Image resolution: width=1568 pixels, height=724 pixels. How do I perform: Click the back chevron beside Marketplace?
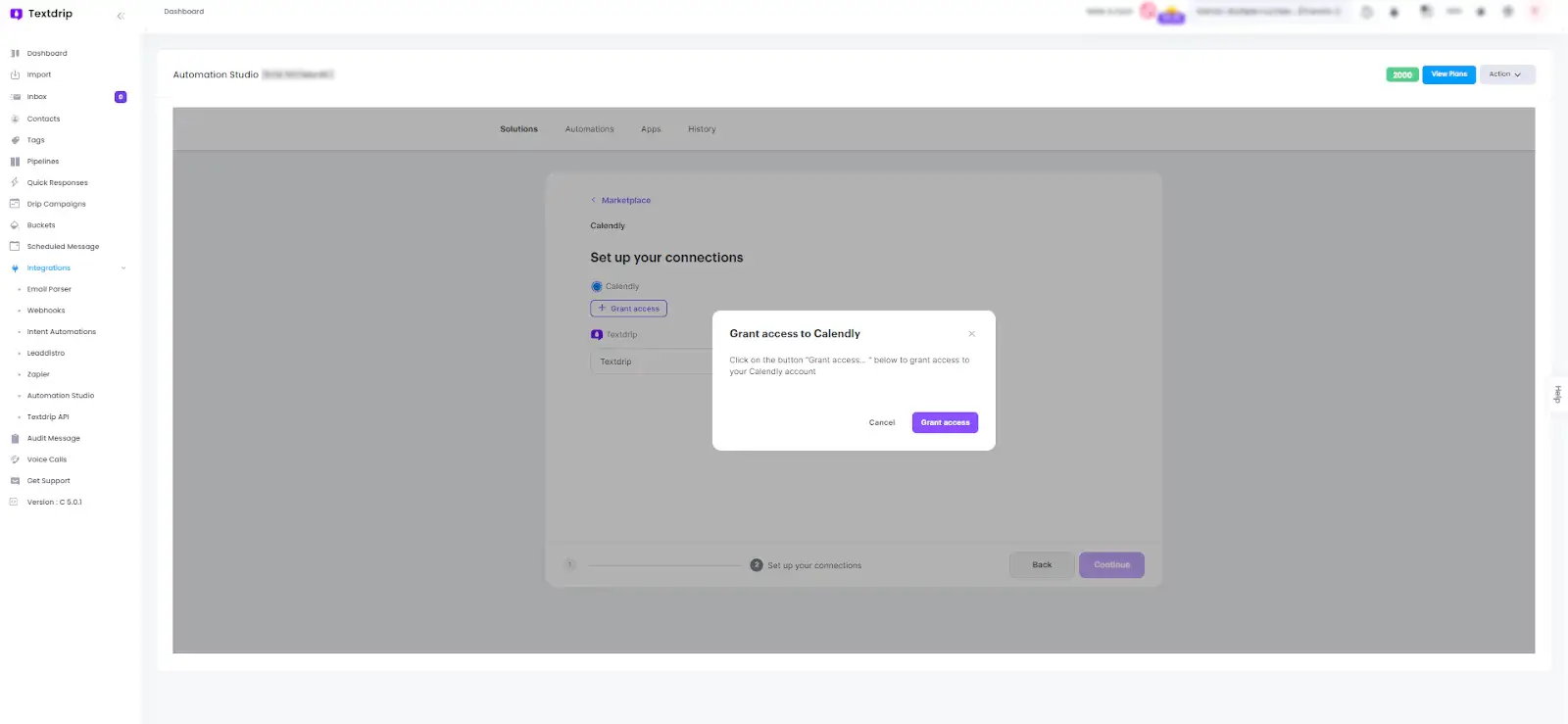tap(593, 200)
